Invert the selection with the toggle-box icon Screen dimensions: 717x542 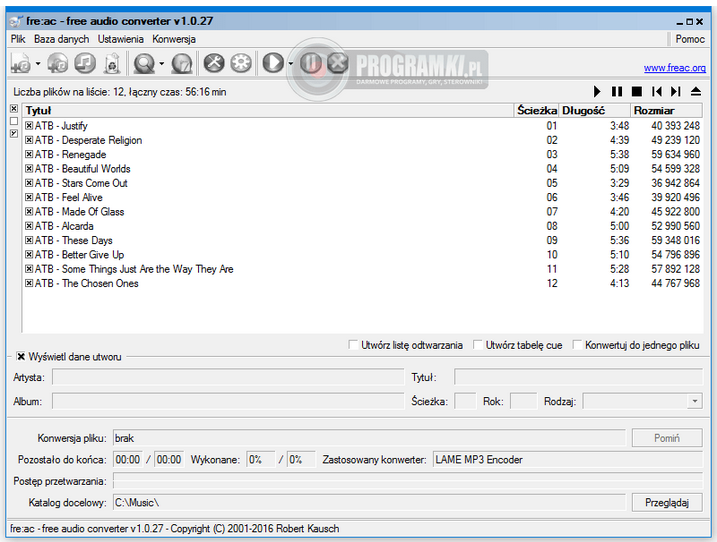[14, 133]
